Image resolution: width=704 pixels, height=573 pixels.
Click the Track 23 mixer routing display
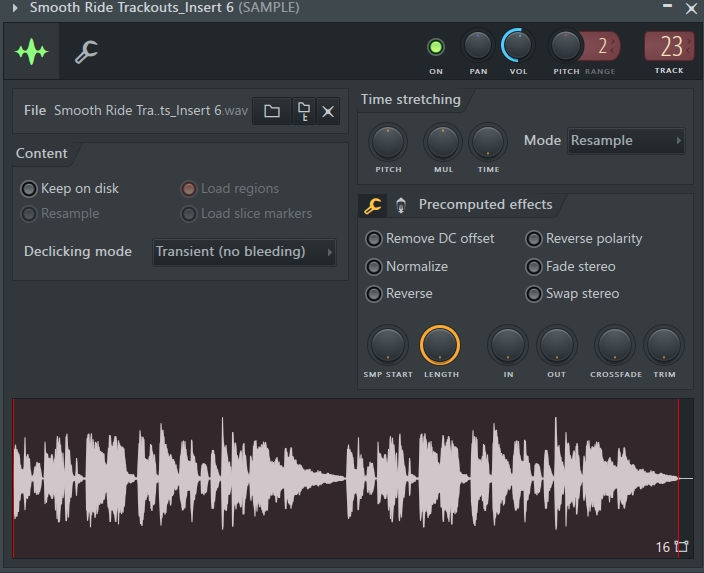669,46
